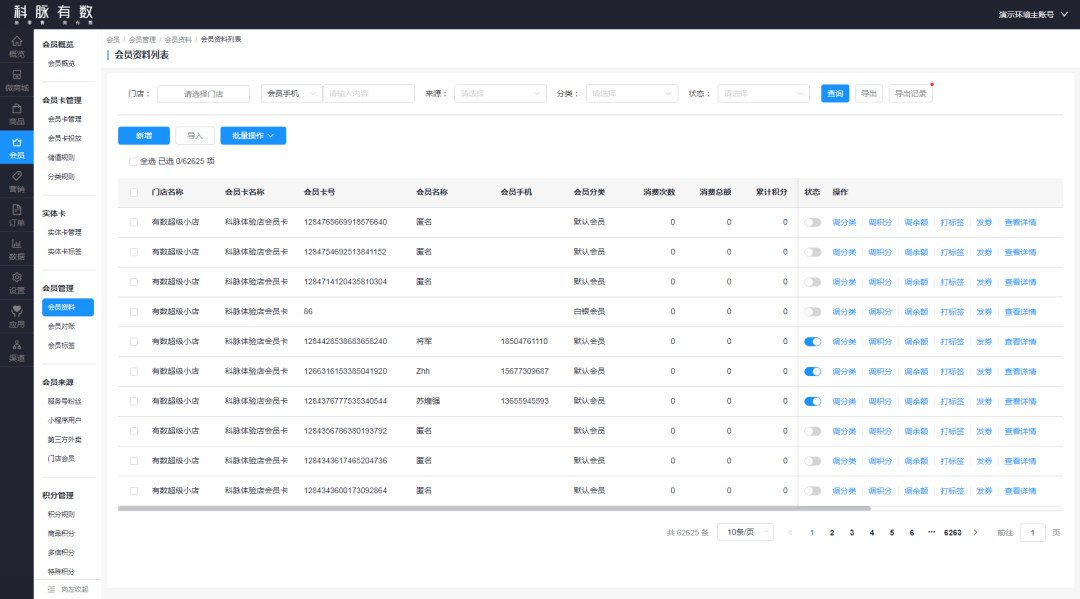1080x599 pixels.
Task: Click the 科脉有数 logo
Action: pyautogui.click(x=53, y=13)
